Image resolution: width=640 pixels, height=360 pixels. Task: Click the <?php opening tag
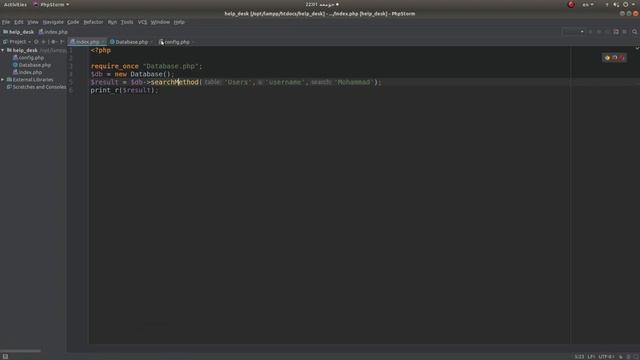point(100,50)
